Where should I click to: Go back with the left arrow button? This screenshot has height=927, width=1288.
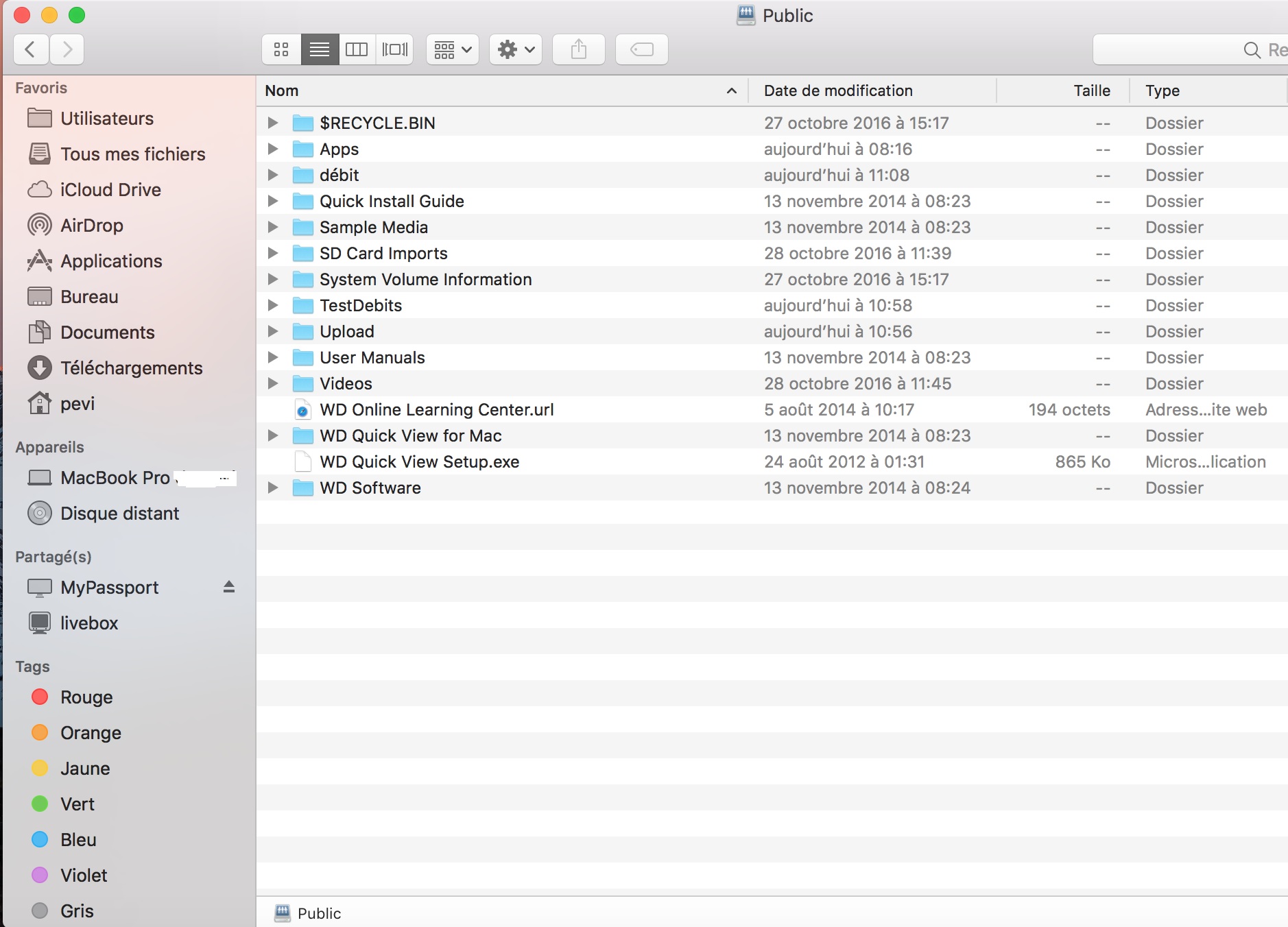coord(31,49)
